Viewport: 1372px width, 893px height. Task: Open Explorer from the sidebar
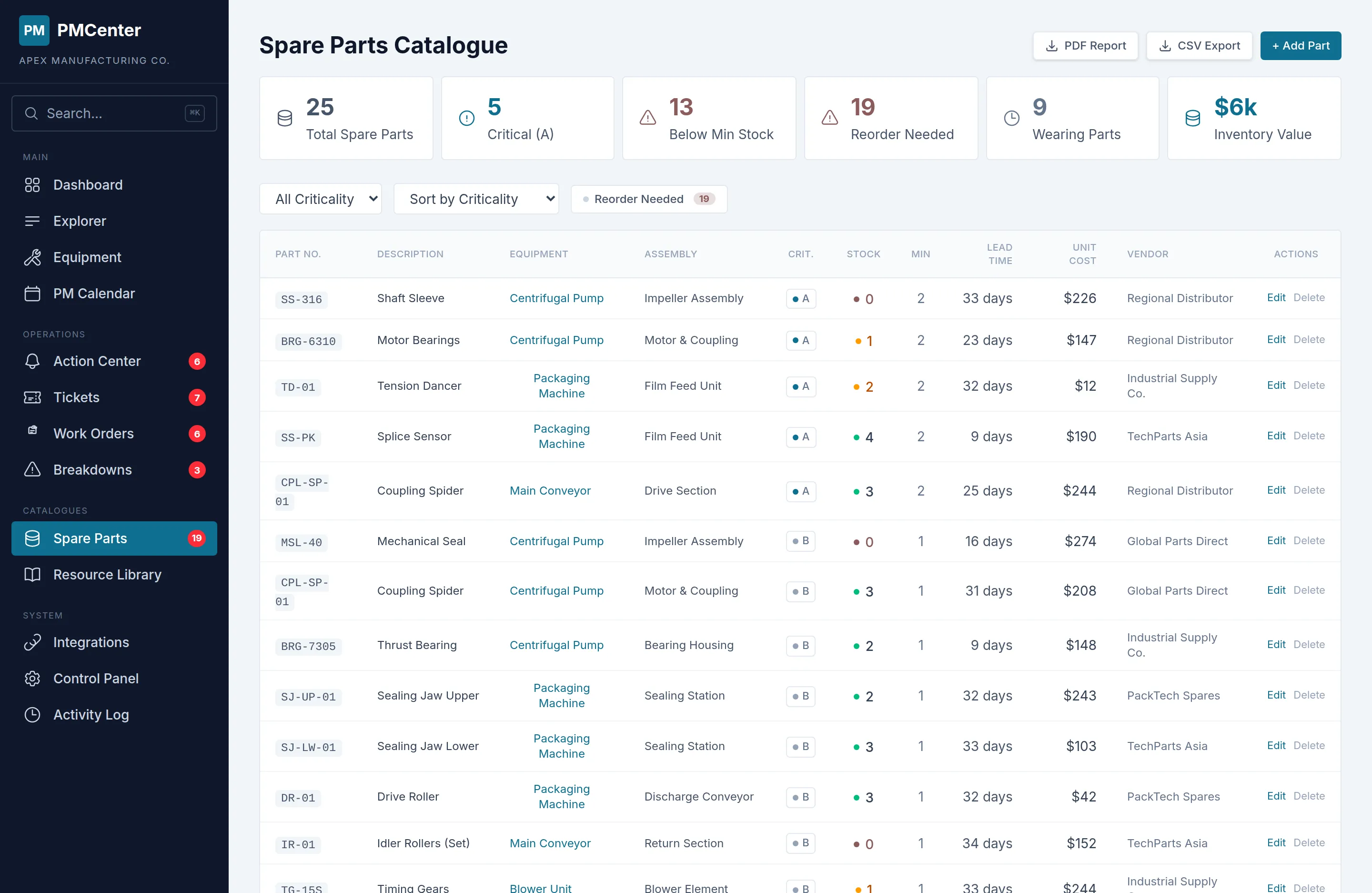tap(80, 222)
